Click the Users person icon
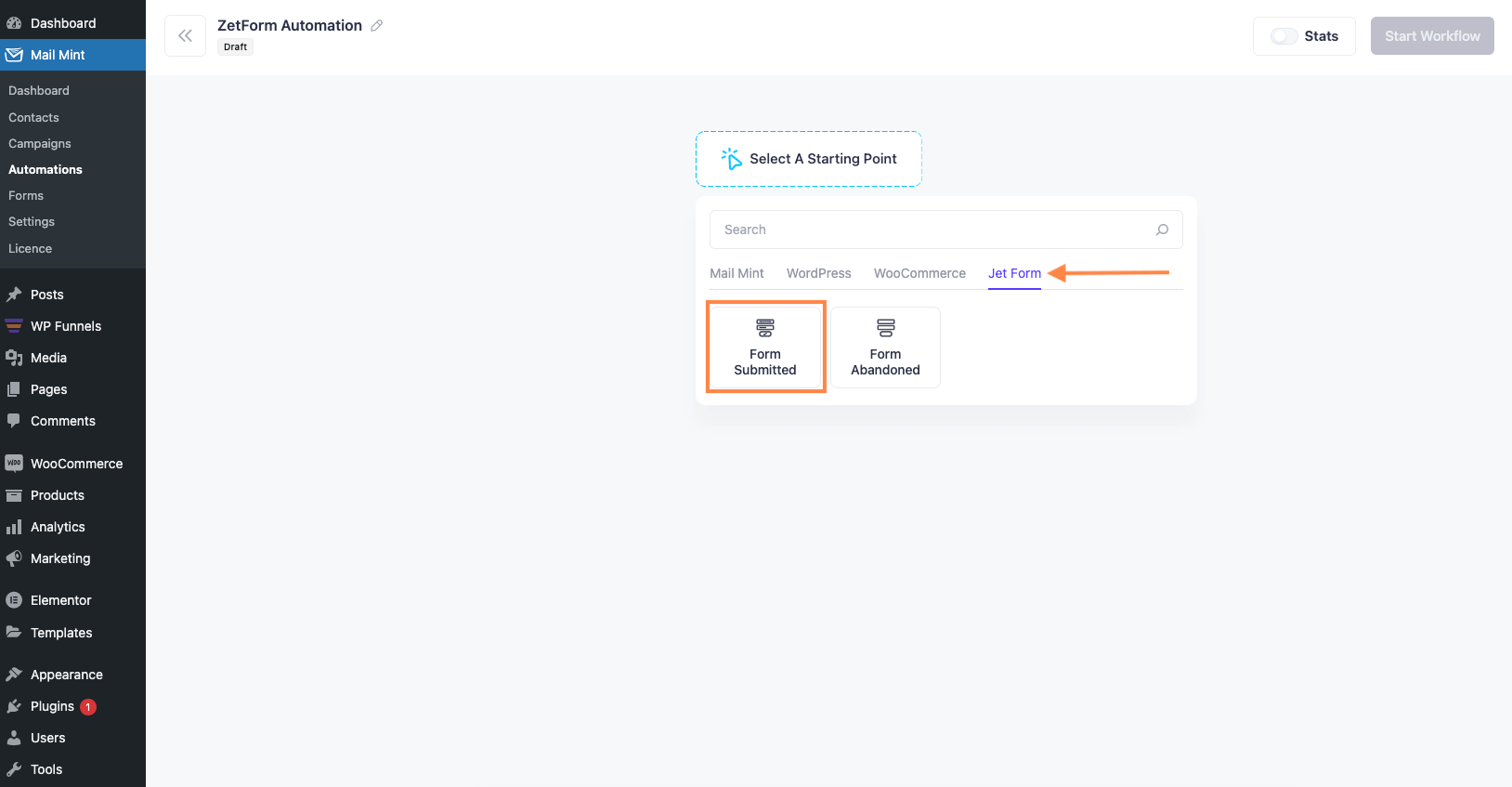This screenshot has width=1512, height=787. pos(14,738)
